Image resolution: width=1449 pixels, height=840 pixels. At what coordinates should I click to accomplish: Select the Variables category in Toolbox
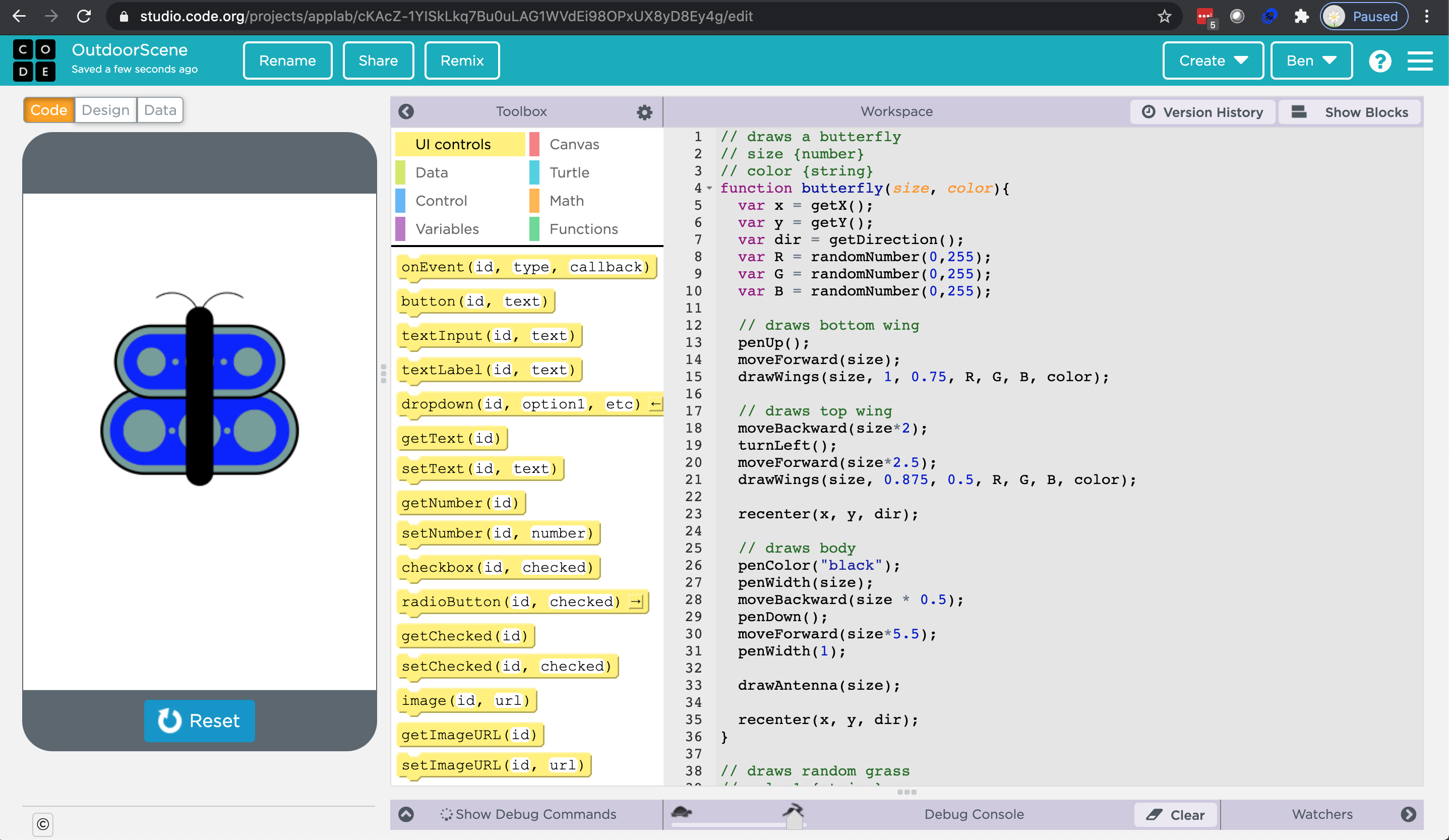tap(448, 229)
